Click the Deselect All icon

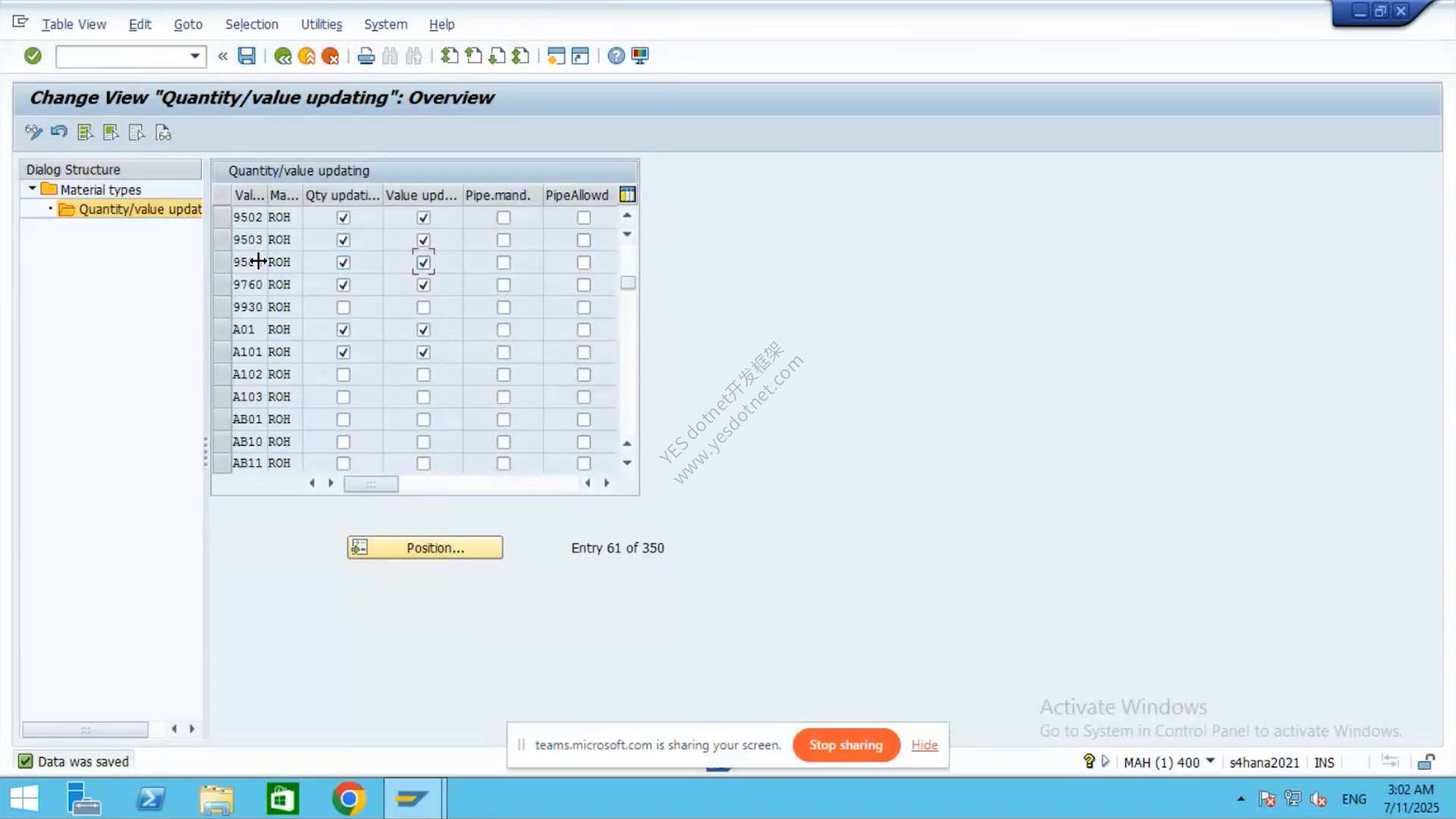coord(136,133)
